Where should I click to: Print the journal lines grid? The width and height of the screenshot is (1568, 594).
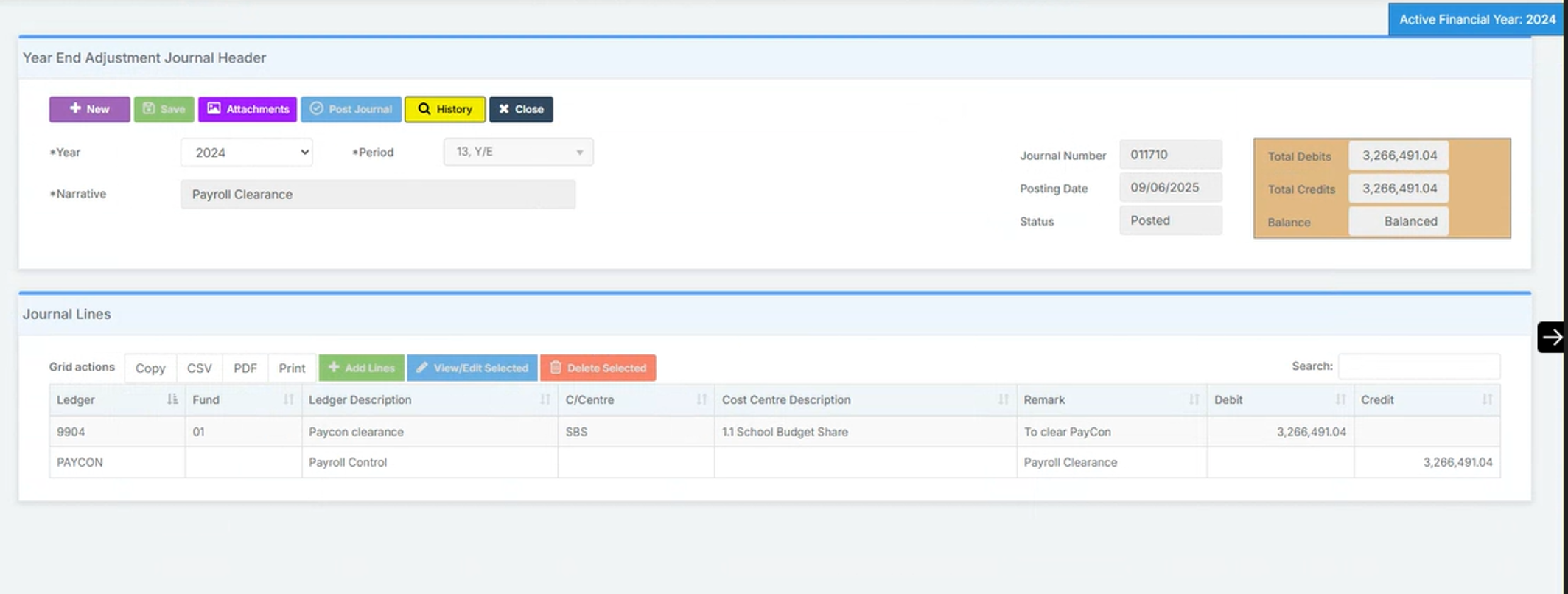coord(292,368)
